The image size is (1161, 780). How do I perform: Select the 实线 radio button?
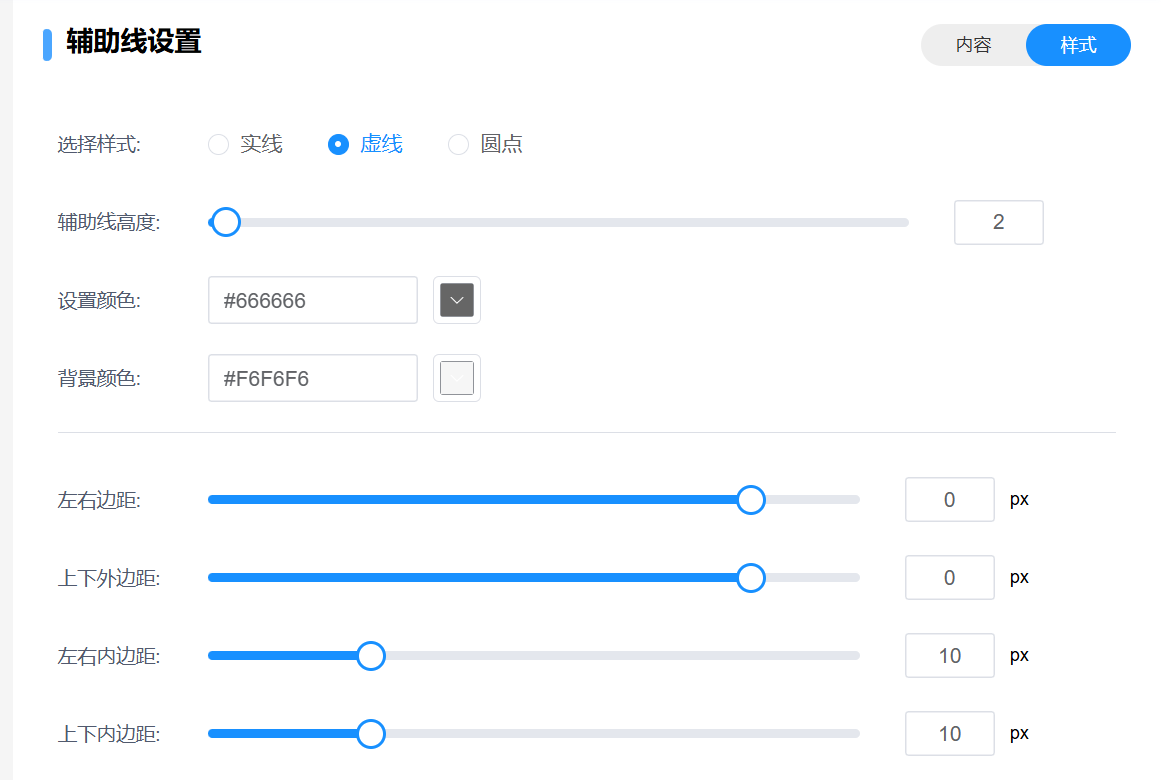218,145
